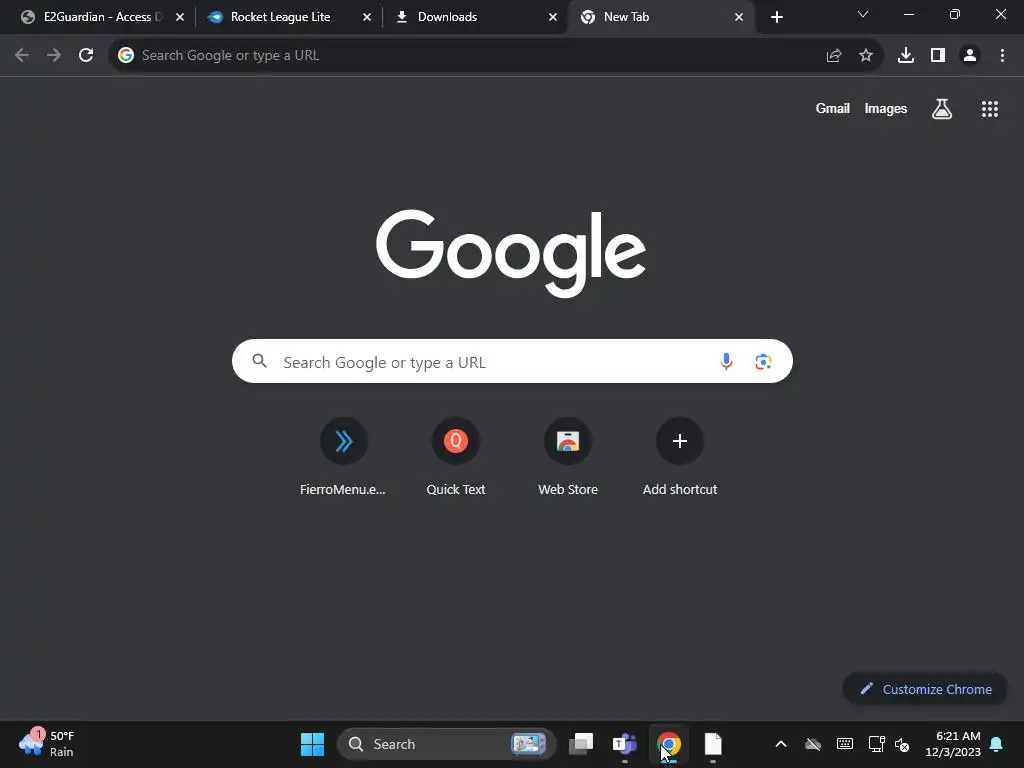Click the magnifier icon in search box
Screen dimensions: 1024x768
260,360
